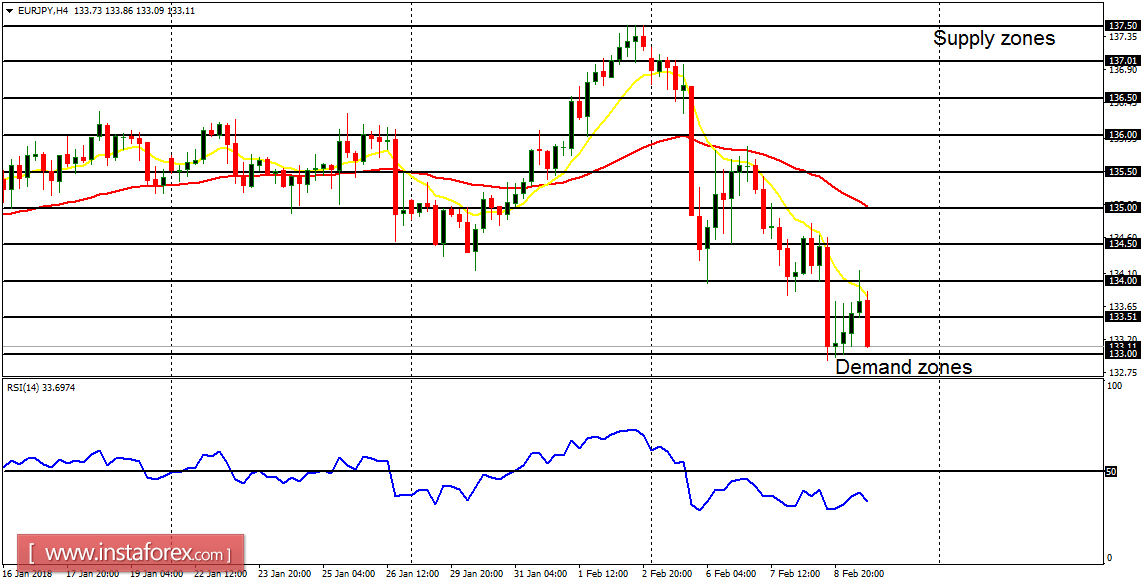This screenshot has width=1143, height=585.
Task: Select the Demand zones text label
Action: click(x=903, y=367)
